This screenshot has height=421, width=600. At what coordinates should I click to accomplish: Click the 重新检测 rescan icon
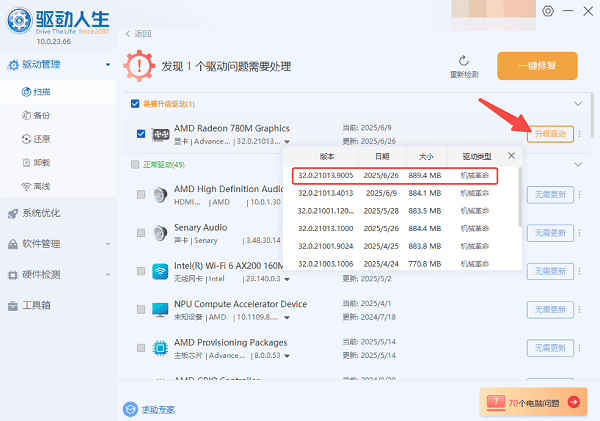click(464, 61)
